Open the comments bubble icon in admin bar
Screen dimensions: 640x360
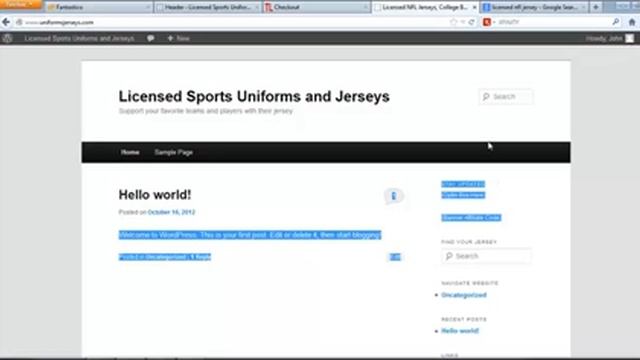(151, 38)
